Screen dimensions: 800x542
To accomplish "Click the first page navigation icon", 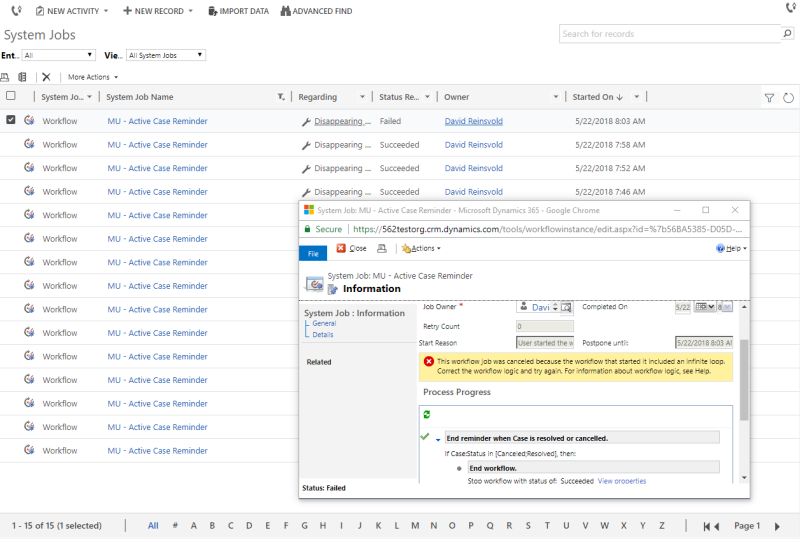I will point(707,527).
